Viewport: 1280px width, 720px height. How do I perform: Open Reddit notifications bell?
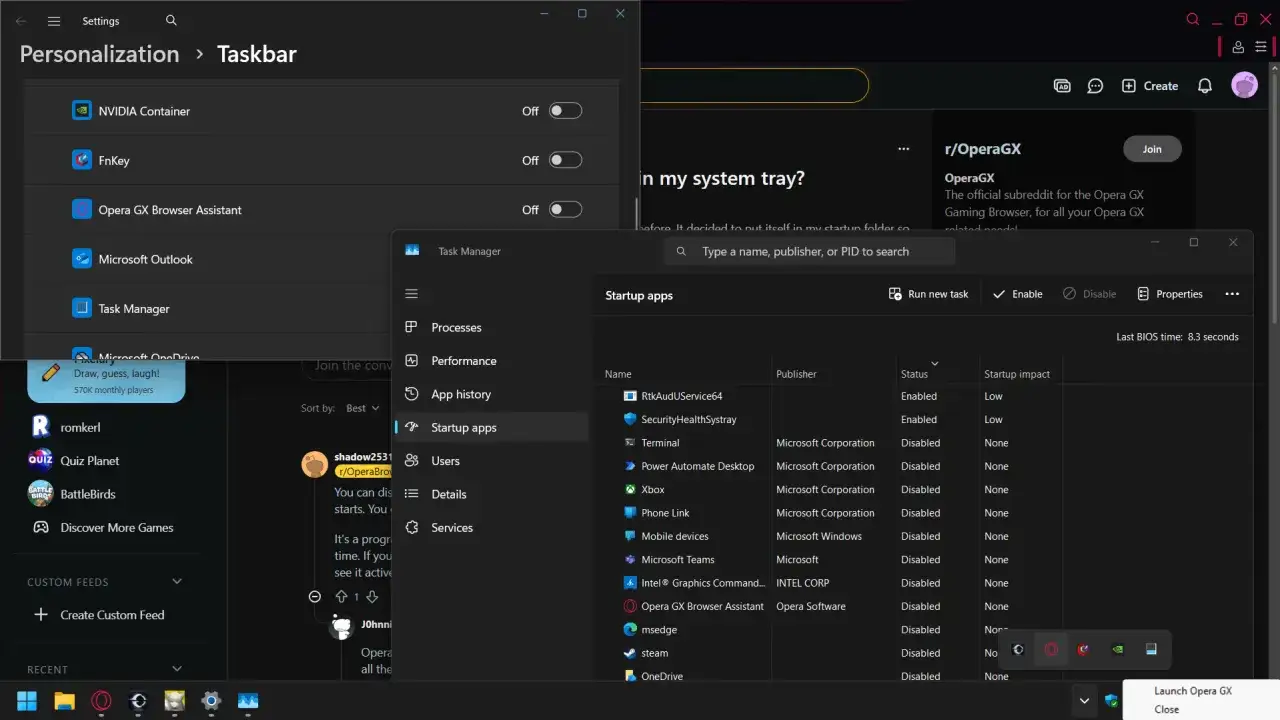pos(1205,86)
